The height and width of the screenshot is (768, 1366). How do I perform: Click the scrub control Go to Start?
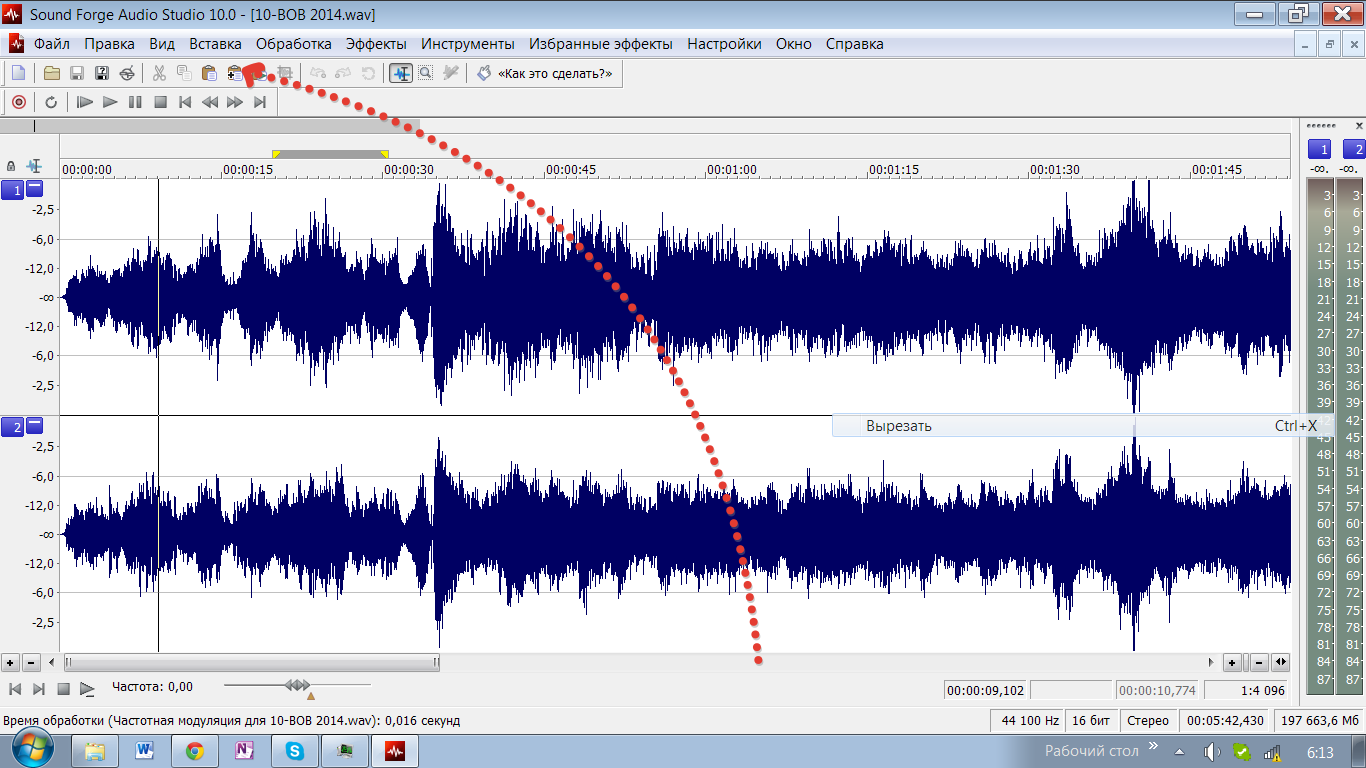(15, 689)
